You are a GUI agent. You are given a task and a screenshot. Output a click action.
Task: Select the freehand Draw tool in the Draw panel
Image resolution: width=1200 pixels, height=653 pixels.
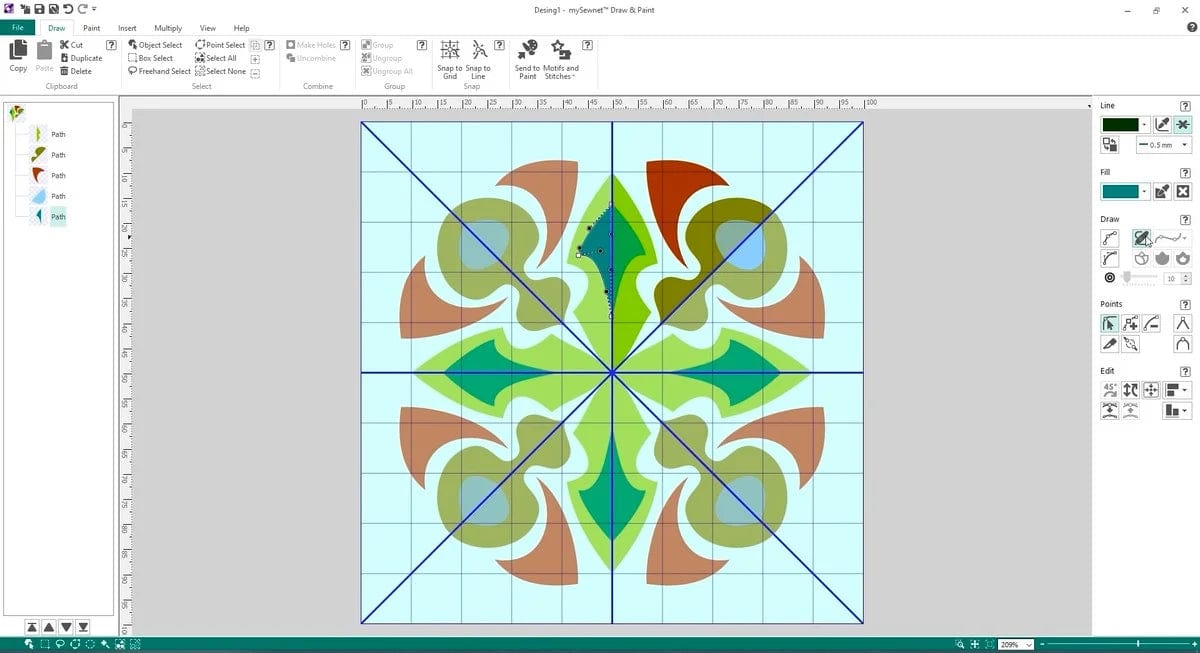click(1142, 238)
